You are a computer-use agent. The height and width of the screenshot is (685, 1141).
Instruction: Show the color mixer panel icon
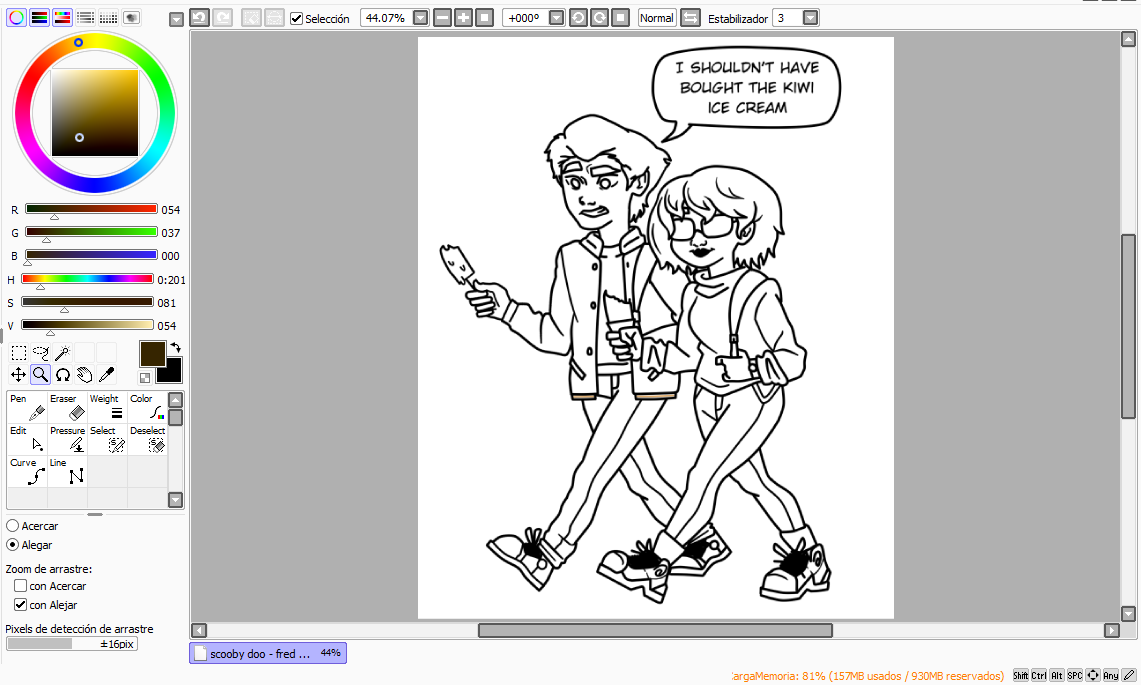[85, 17]
